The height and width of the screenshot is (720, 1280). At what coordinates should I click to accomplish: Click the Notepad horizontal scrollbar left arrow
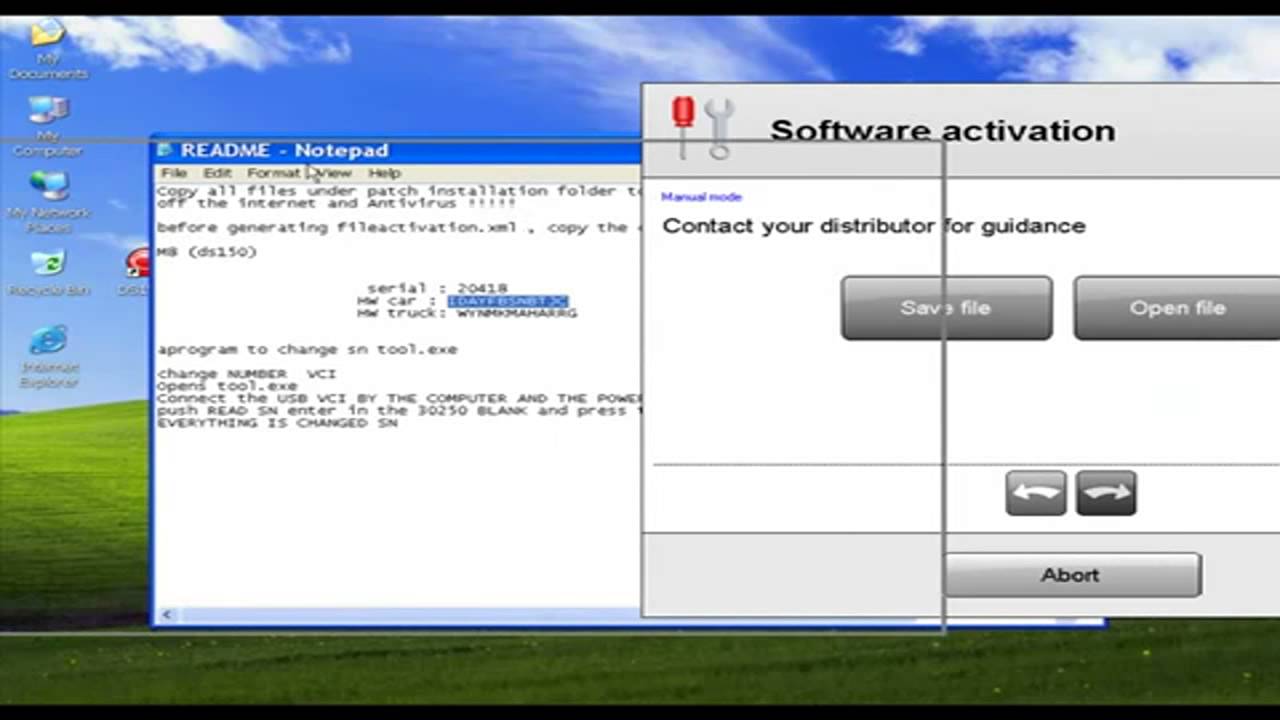[167, 615]
